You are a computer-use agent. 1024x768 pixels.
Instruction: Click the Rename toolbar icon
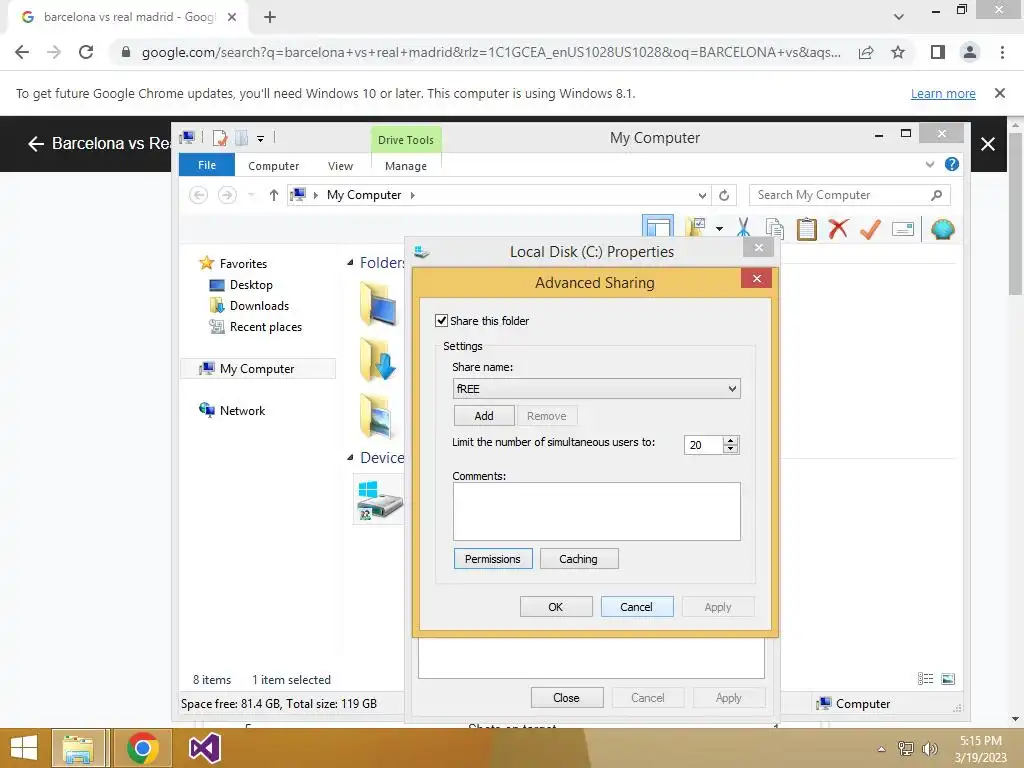pos(903,229)
